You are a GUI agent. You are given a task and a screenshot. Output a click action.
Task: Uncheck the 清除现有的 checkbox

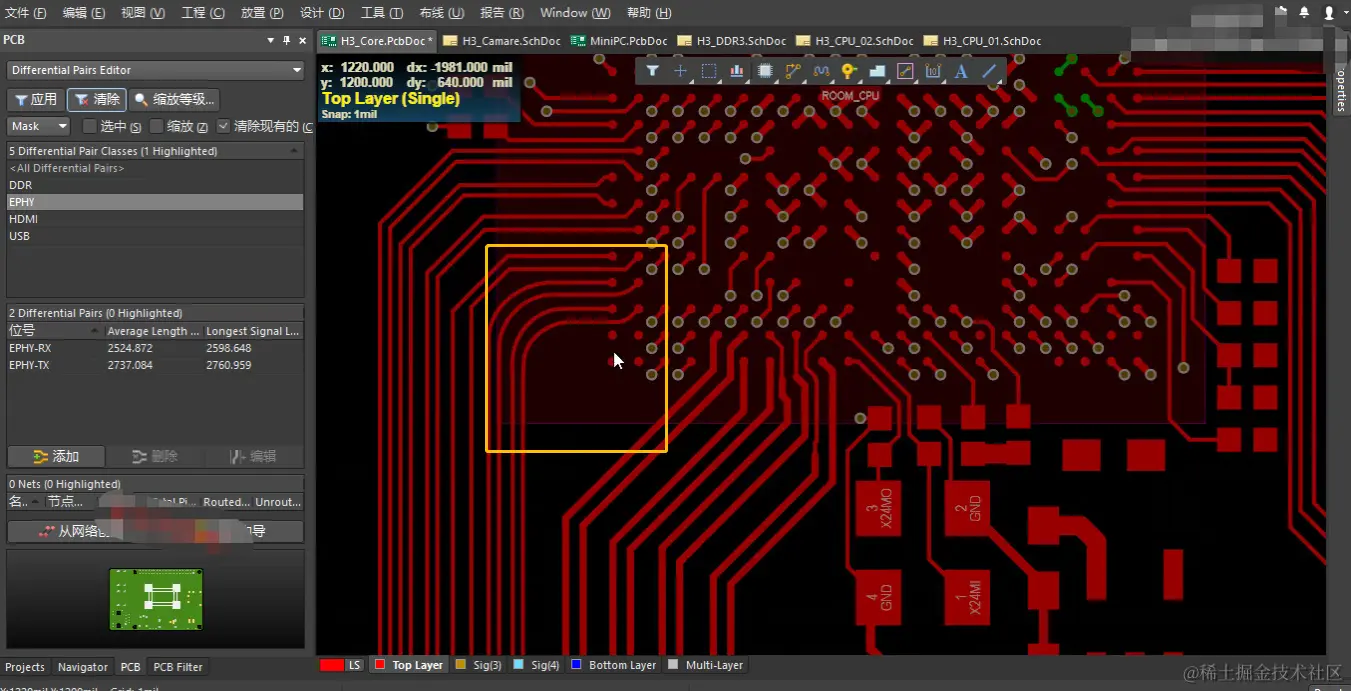click(x=223, y=126)
